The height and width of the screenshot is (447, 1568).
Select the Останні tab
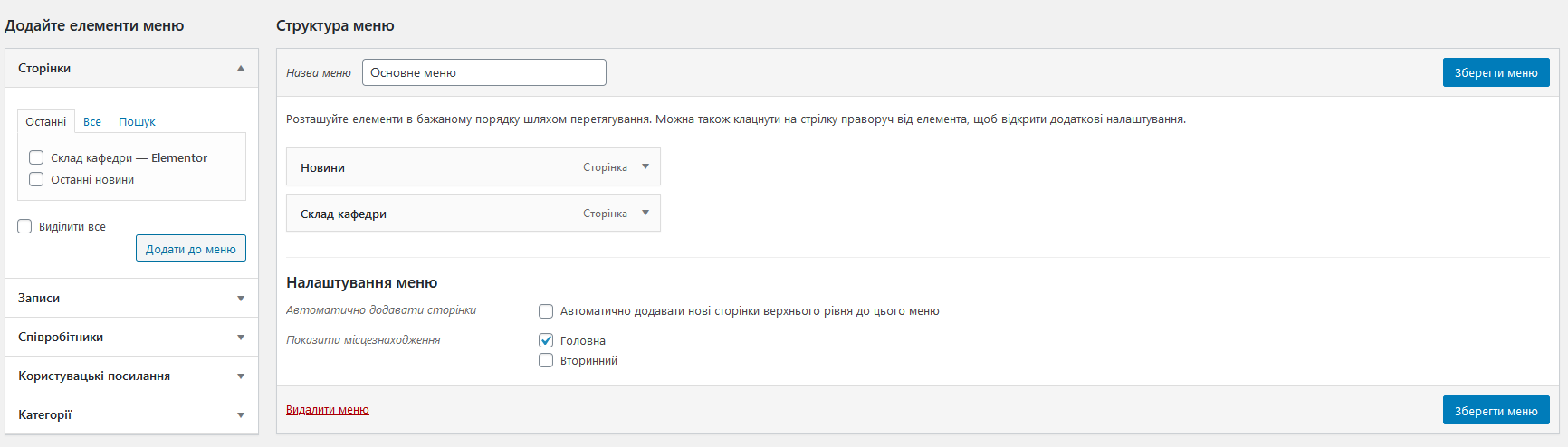(46, 121)
